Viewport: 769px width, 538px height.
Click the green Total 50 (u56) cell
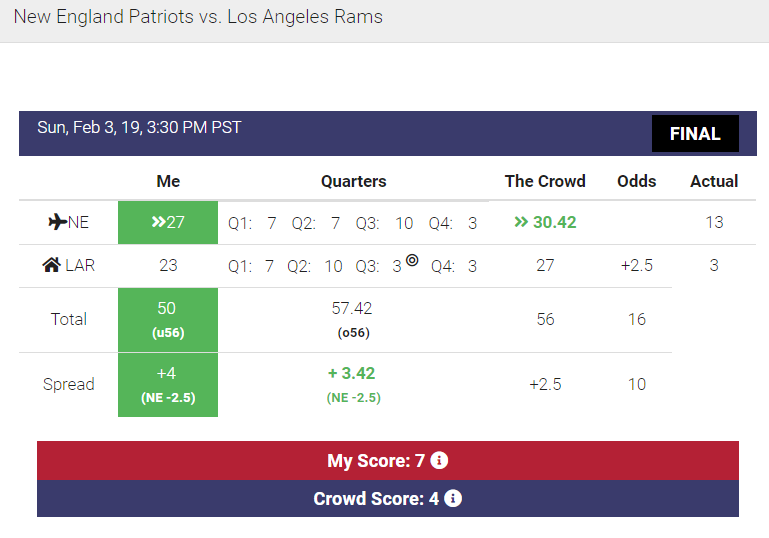[x=168, y=320]
